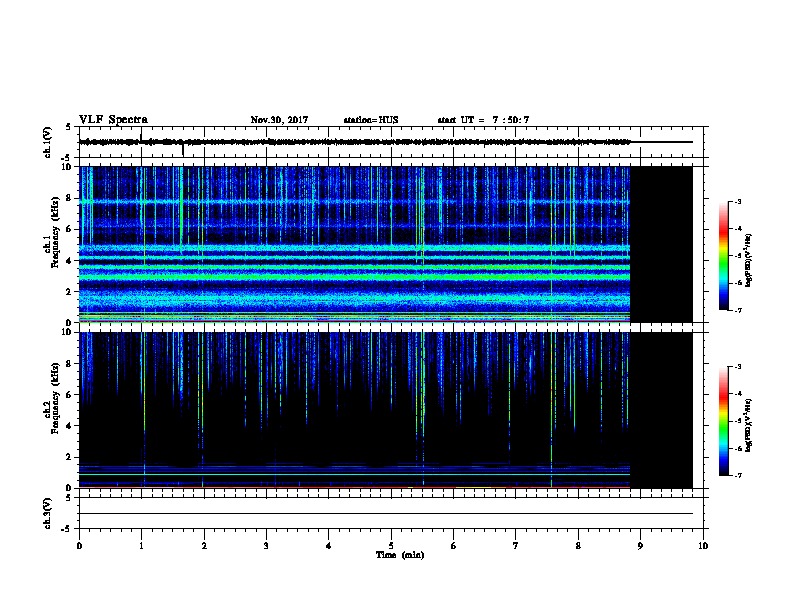Click the ch.1 color scale log(PSD) label
Screen dimensions: 792x612
[x=748, y=261]
